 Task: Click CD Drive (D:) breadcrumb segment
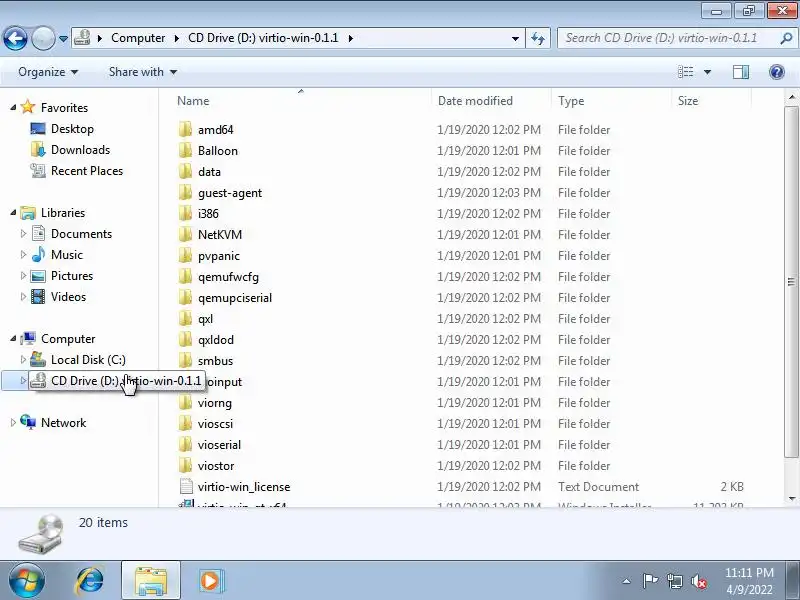263,38
